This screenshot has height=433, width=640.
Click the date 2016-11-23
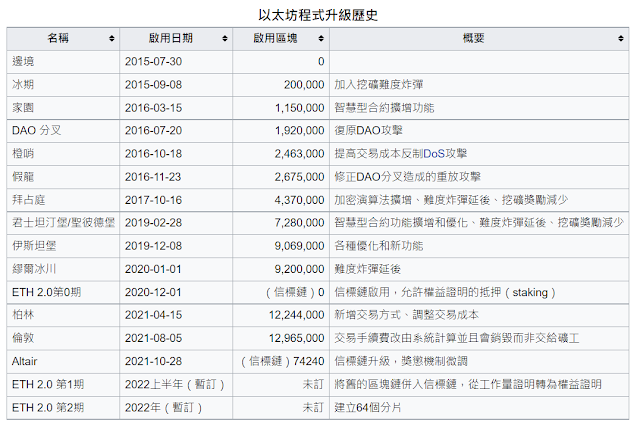click(x=153, y=177)
